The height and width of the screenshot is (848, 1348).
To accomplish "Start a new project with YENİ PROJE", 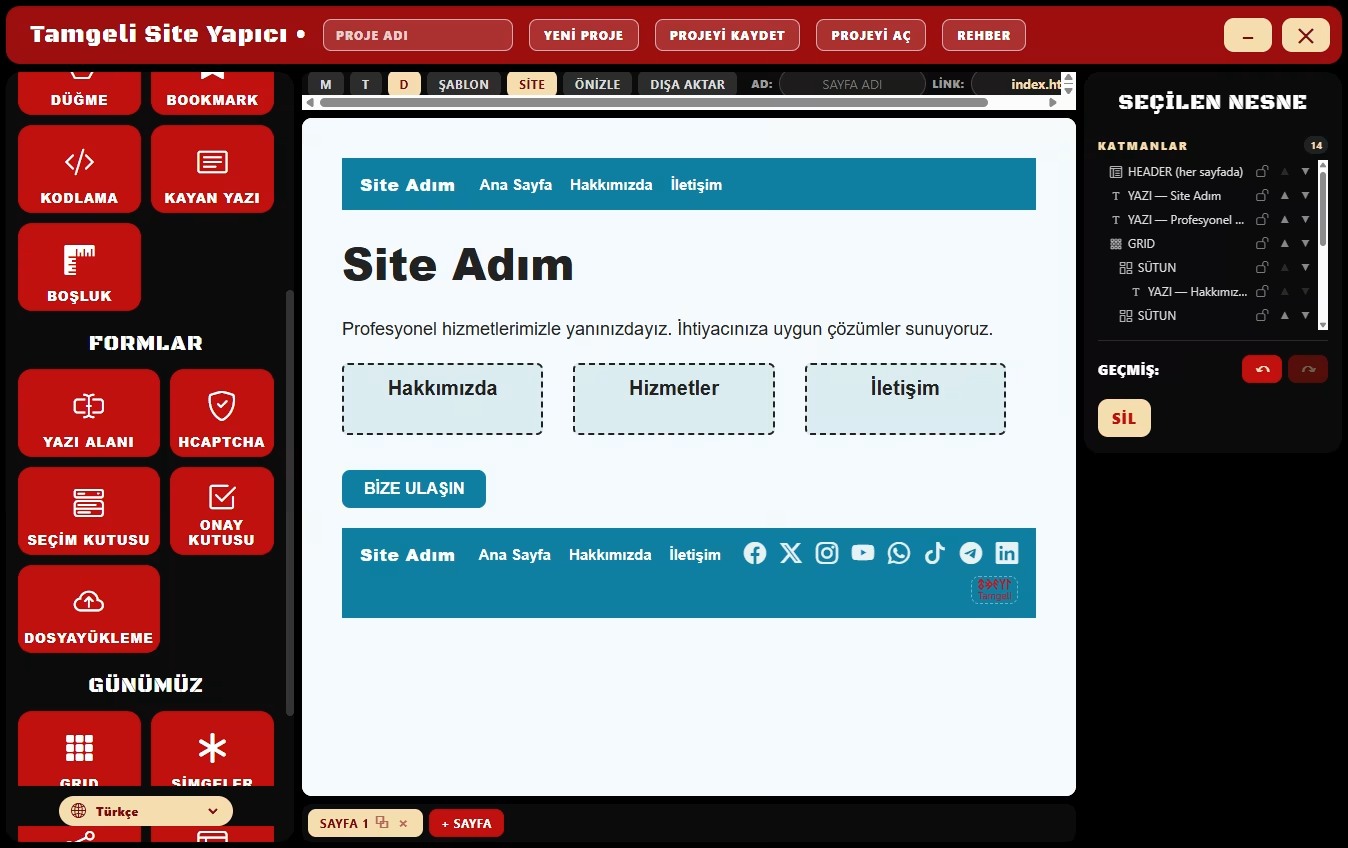I will pos(583,35).
